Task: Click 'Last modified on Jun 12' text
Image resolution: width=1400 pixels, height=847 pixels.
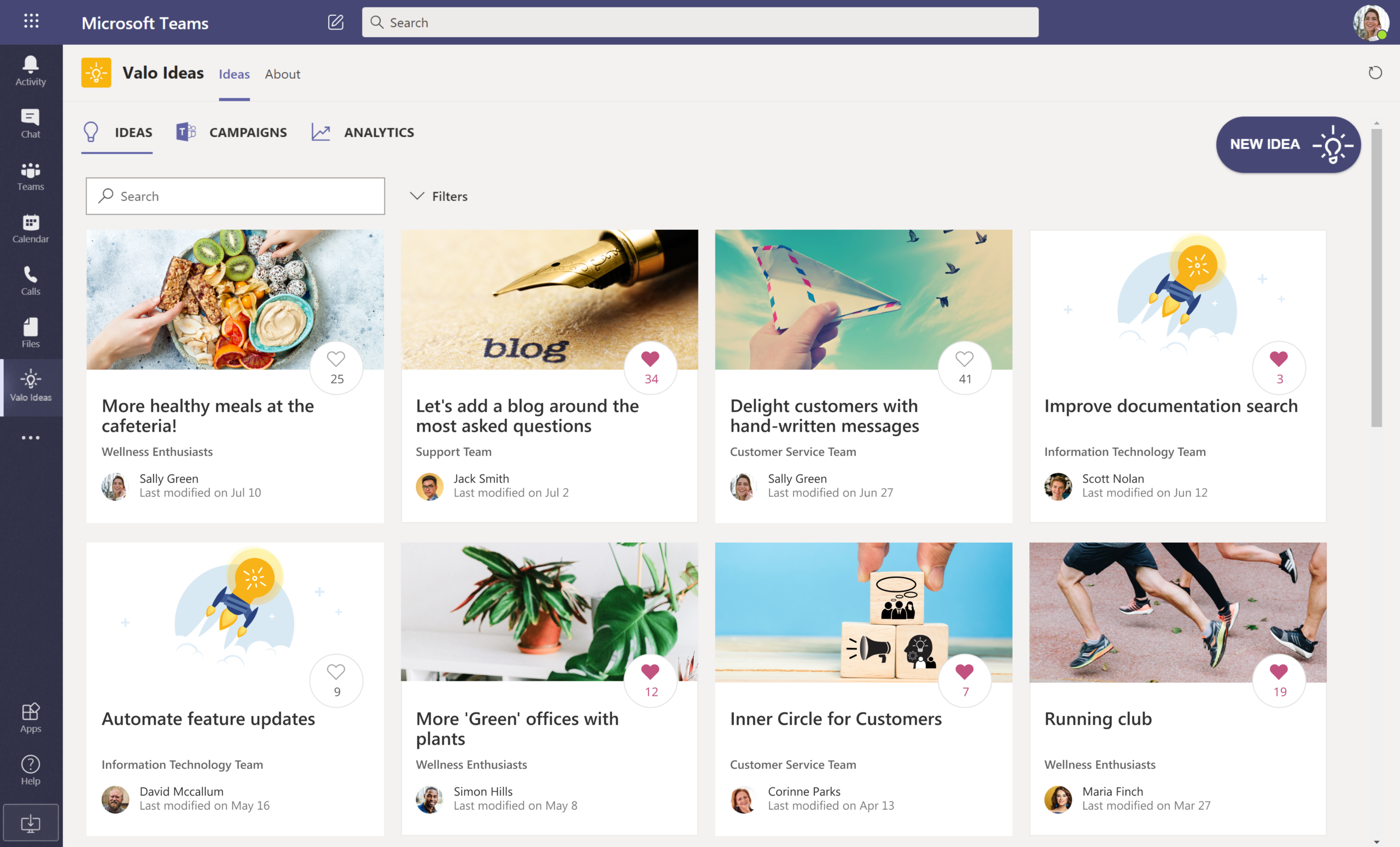Action: pos(1145,493)
